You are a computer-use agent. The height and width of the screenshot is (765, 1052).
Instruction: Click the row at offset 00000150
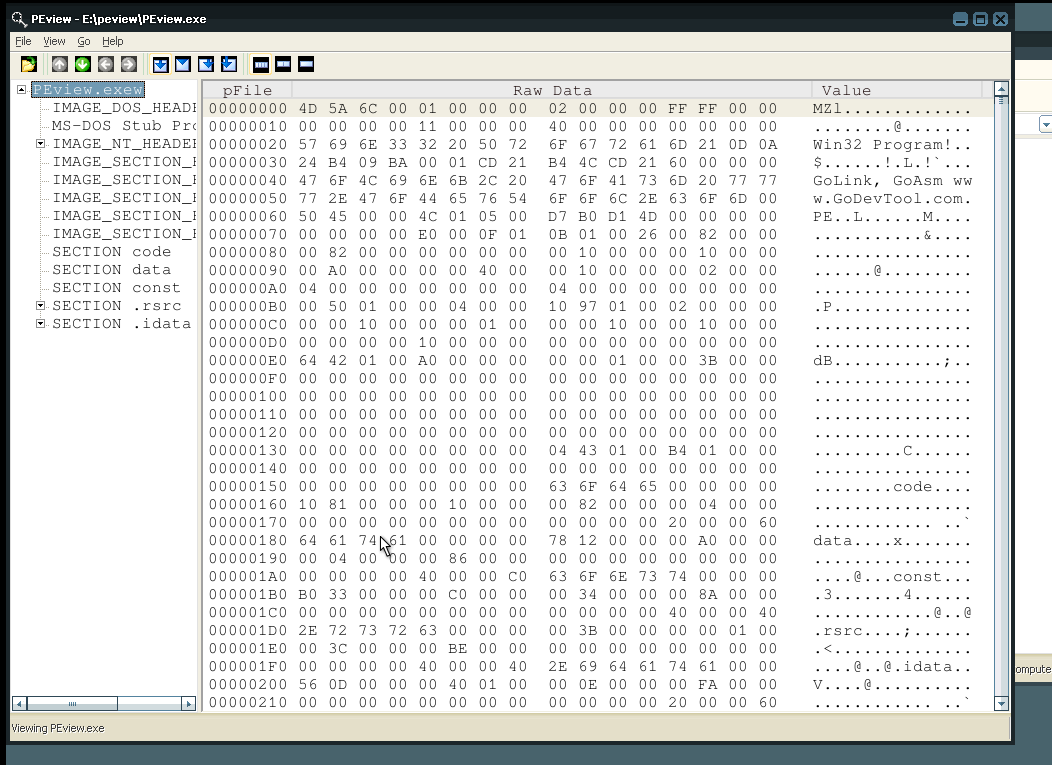click(x=598, y=487)
